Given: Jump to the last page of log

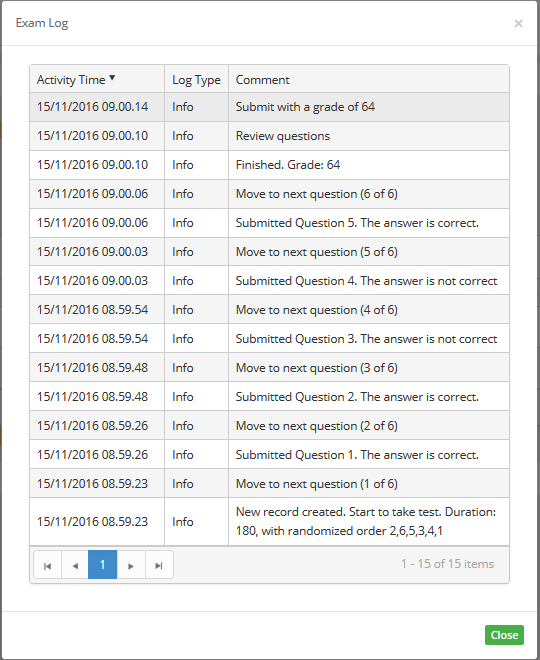Looking at the screenshot, I should [x=159, y=565].
